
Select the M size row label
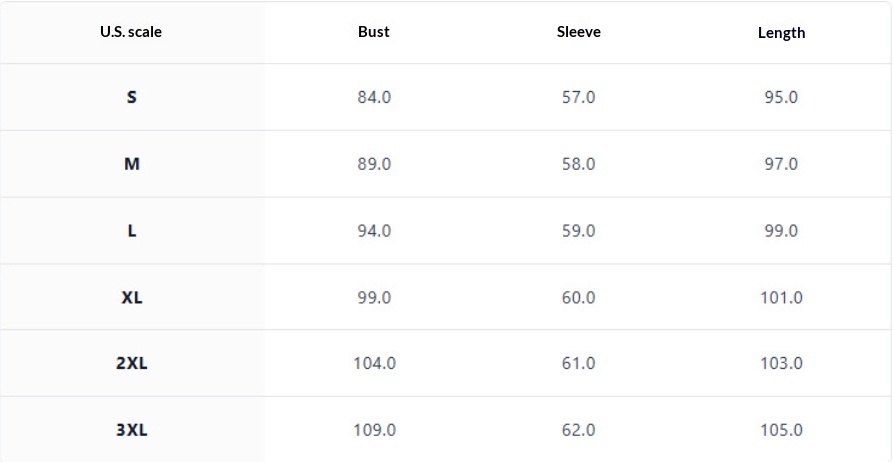tap(131, 164)
